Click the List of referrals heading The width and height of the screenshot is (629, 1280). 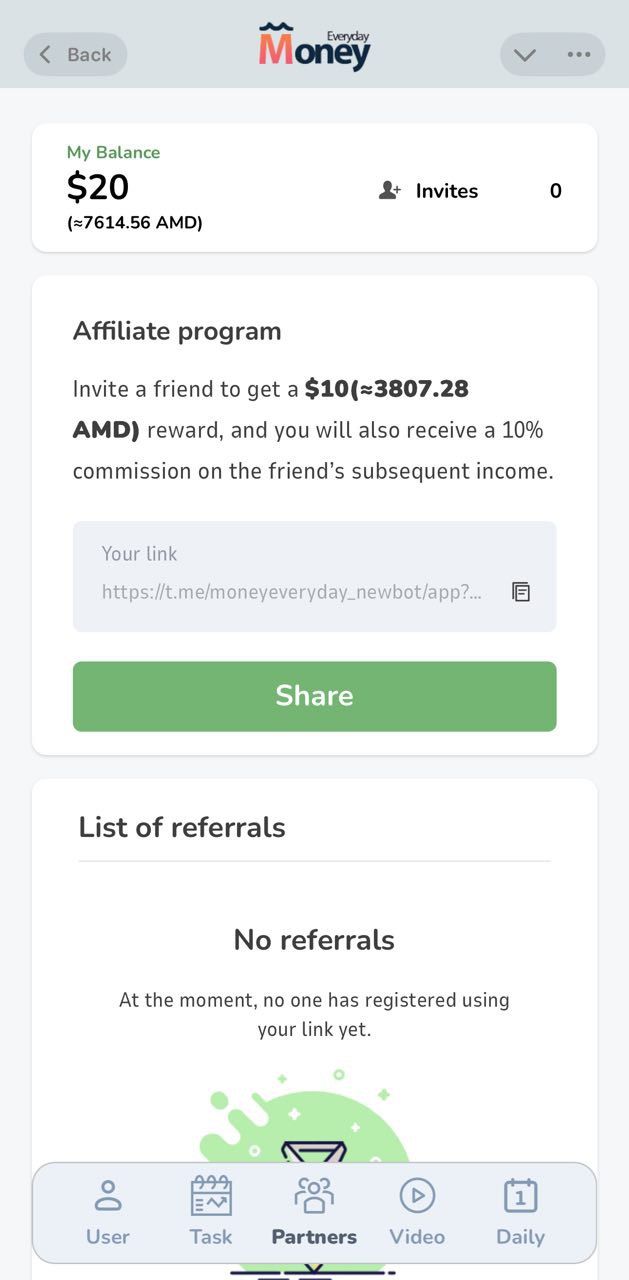[x=182, y=827]
